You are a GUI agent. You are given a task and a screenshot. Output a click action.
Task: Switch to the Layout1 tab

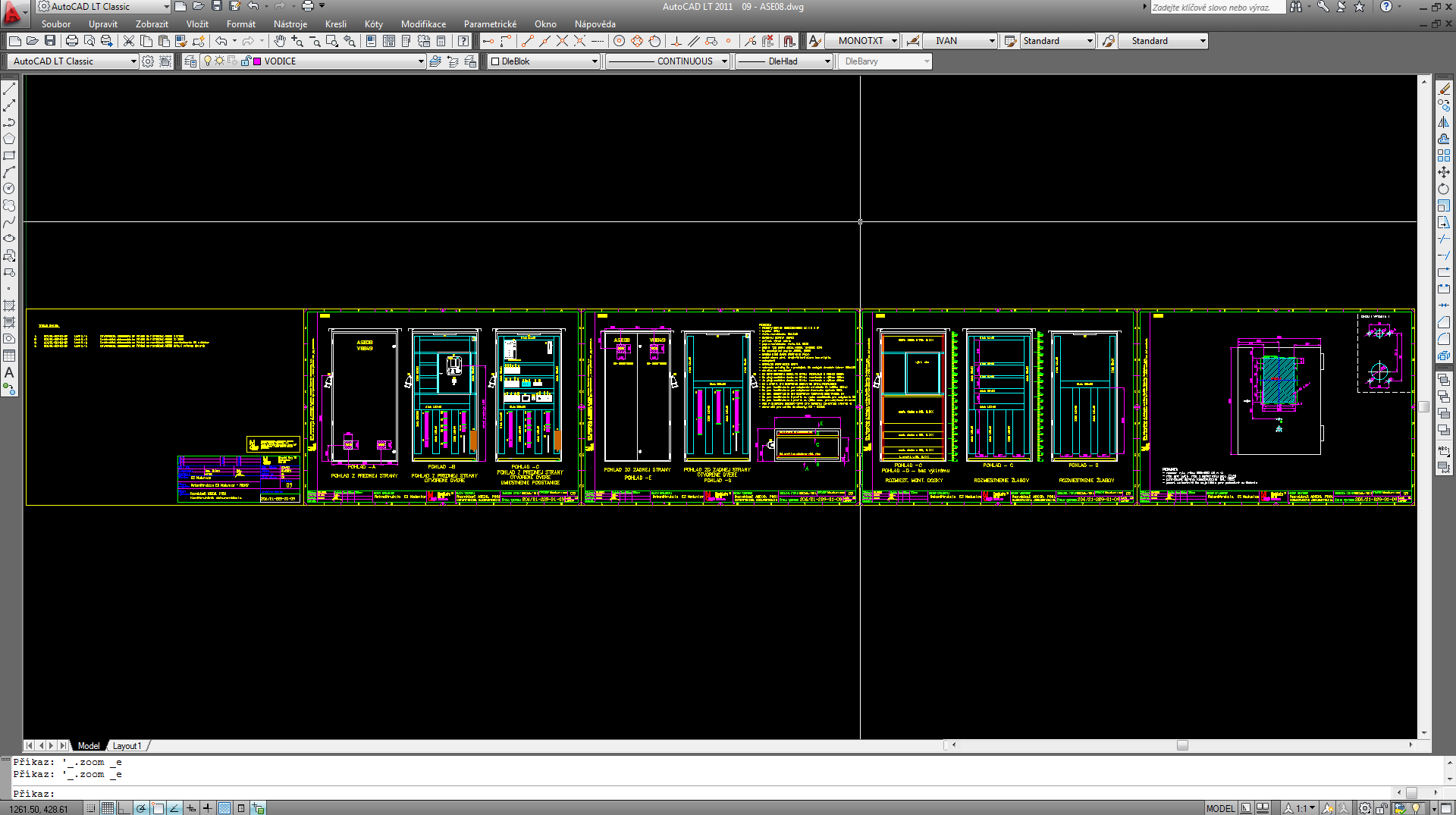click(127, 746)
